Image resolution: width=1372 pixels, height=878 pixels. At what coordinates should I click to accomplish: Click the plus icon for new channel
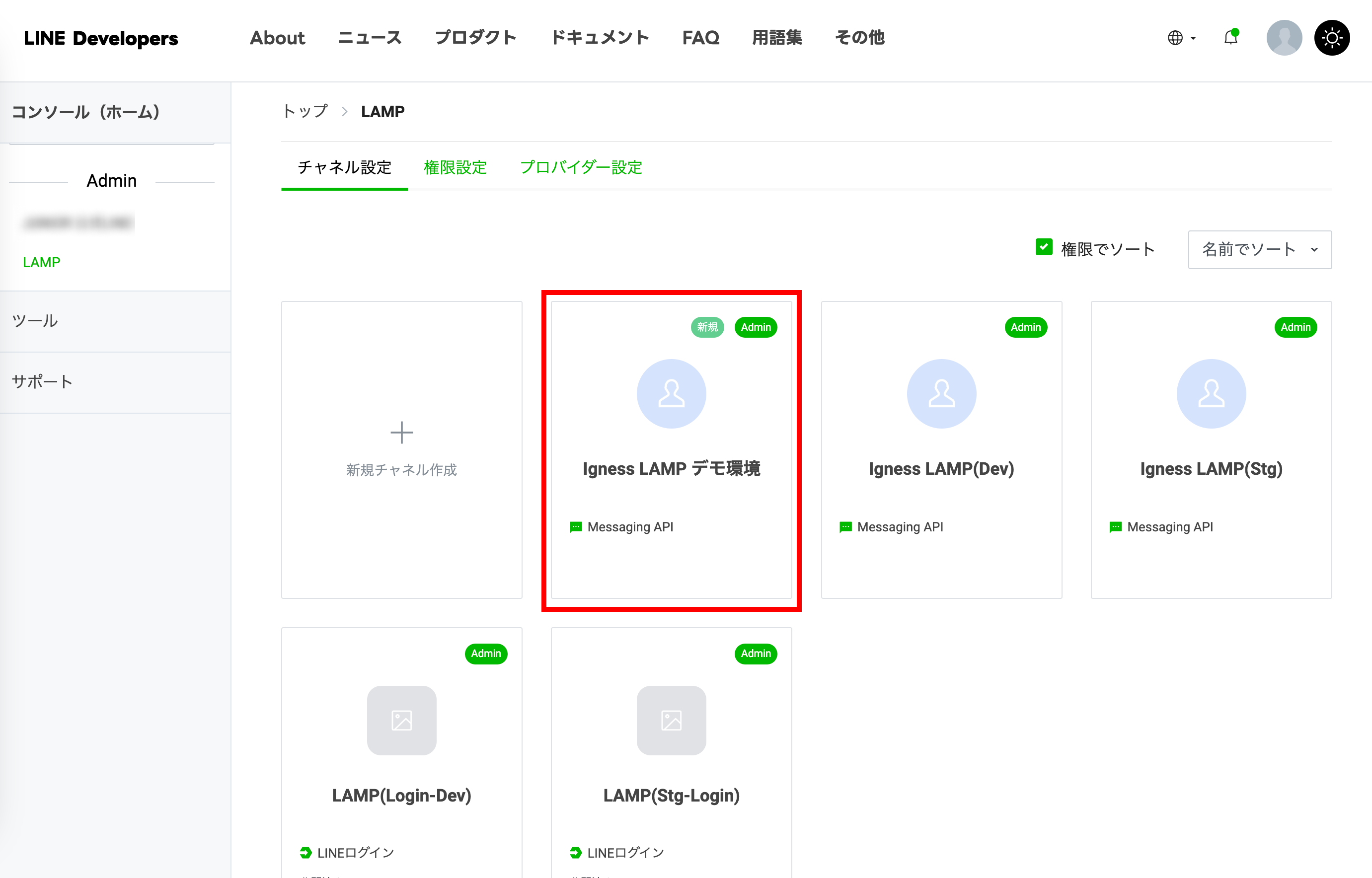click(x=401, y=433)
